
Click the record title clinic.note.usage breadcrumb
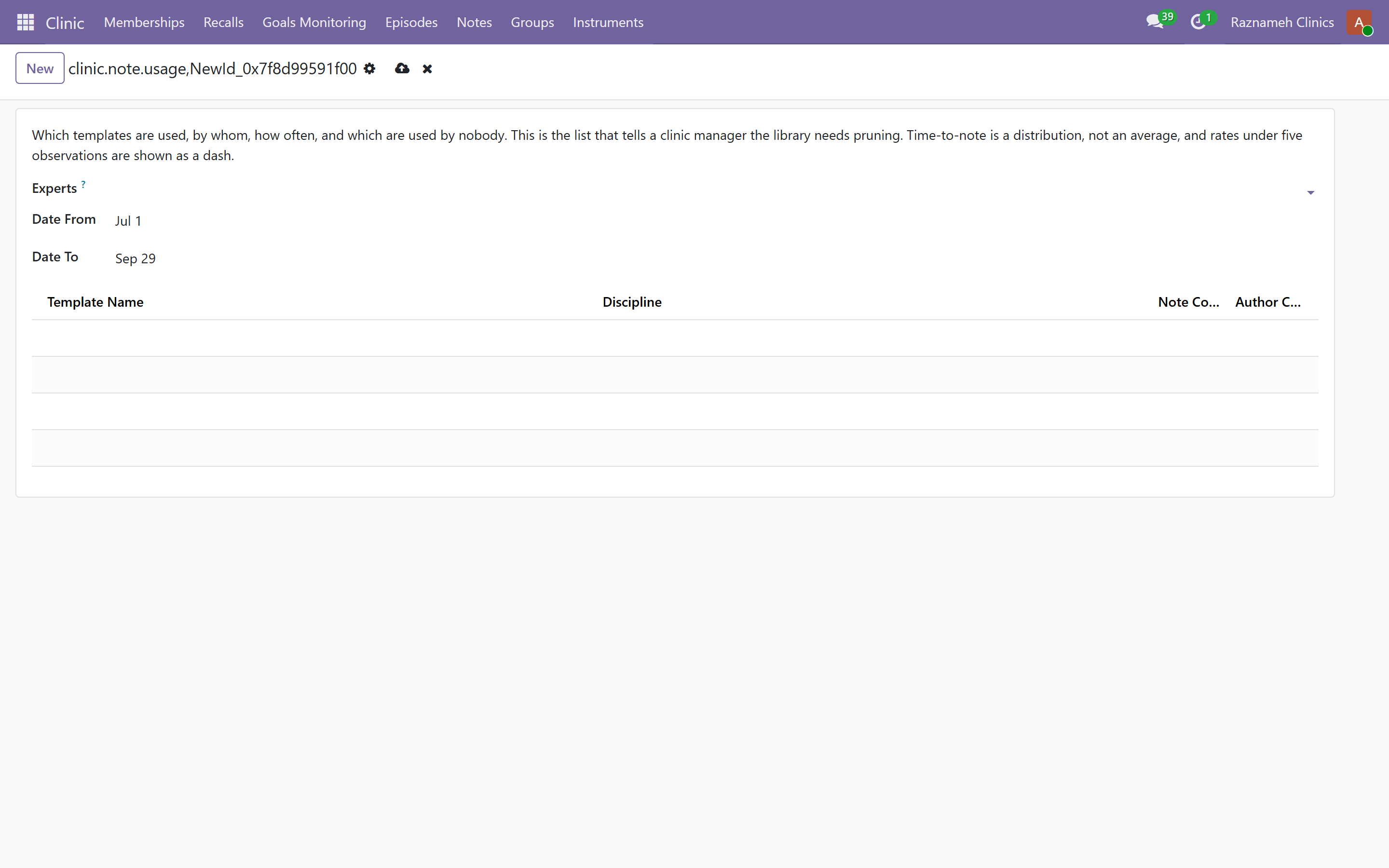pyautogui.click(x=212, y=69)
